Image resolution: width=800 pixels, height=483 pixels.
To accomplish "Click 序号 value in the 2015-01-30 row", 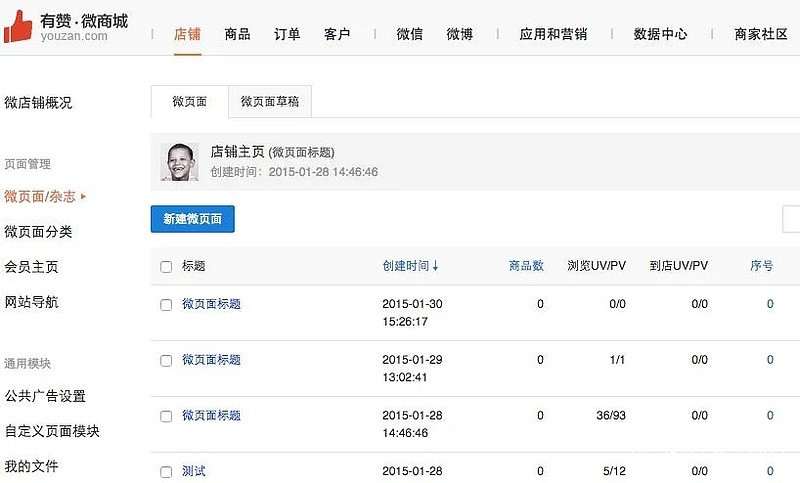I will click(x=770, y=304).
